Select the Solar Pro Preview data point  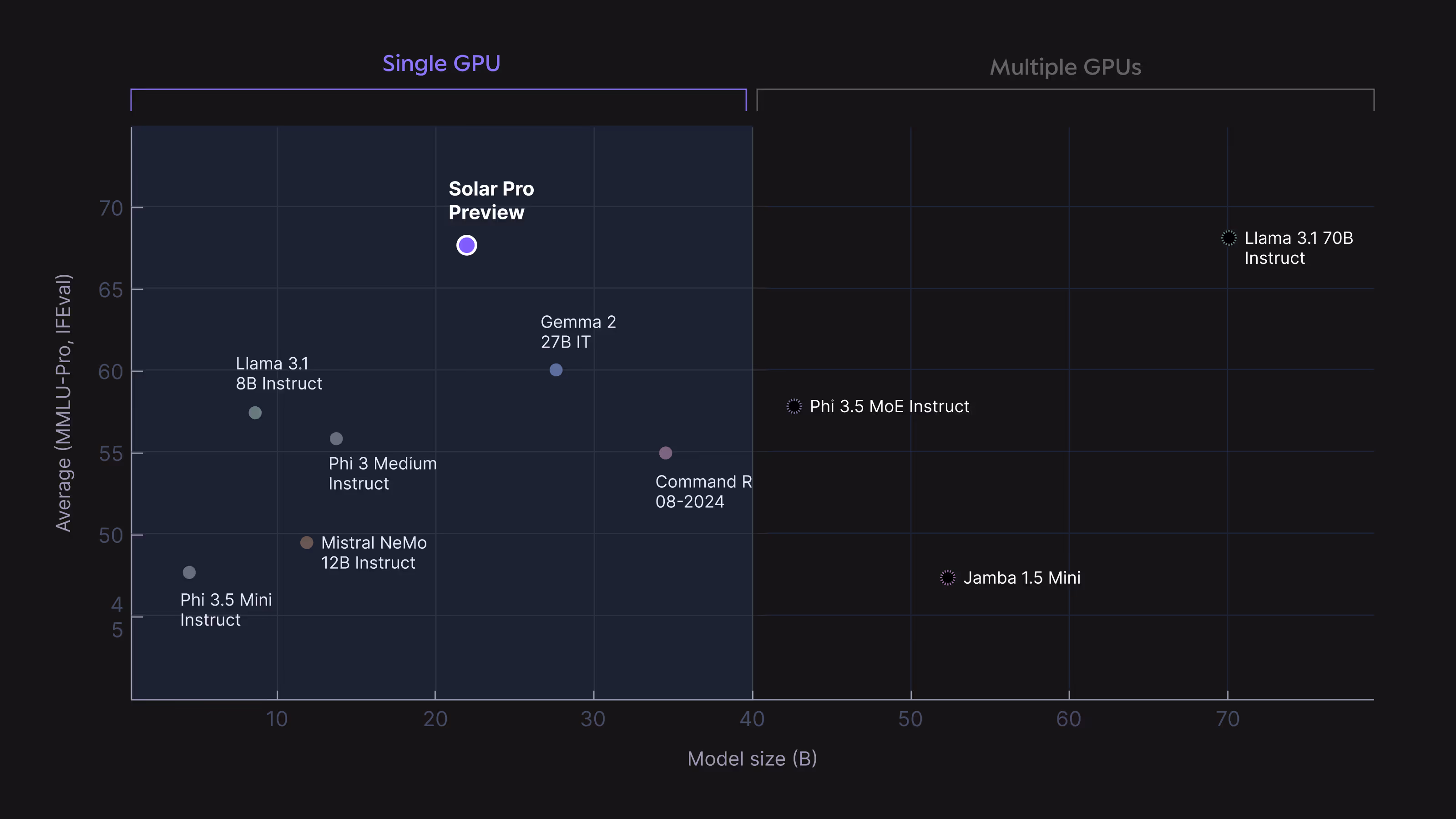(x=466, y=245)
